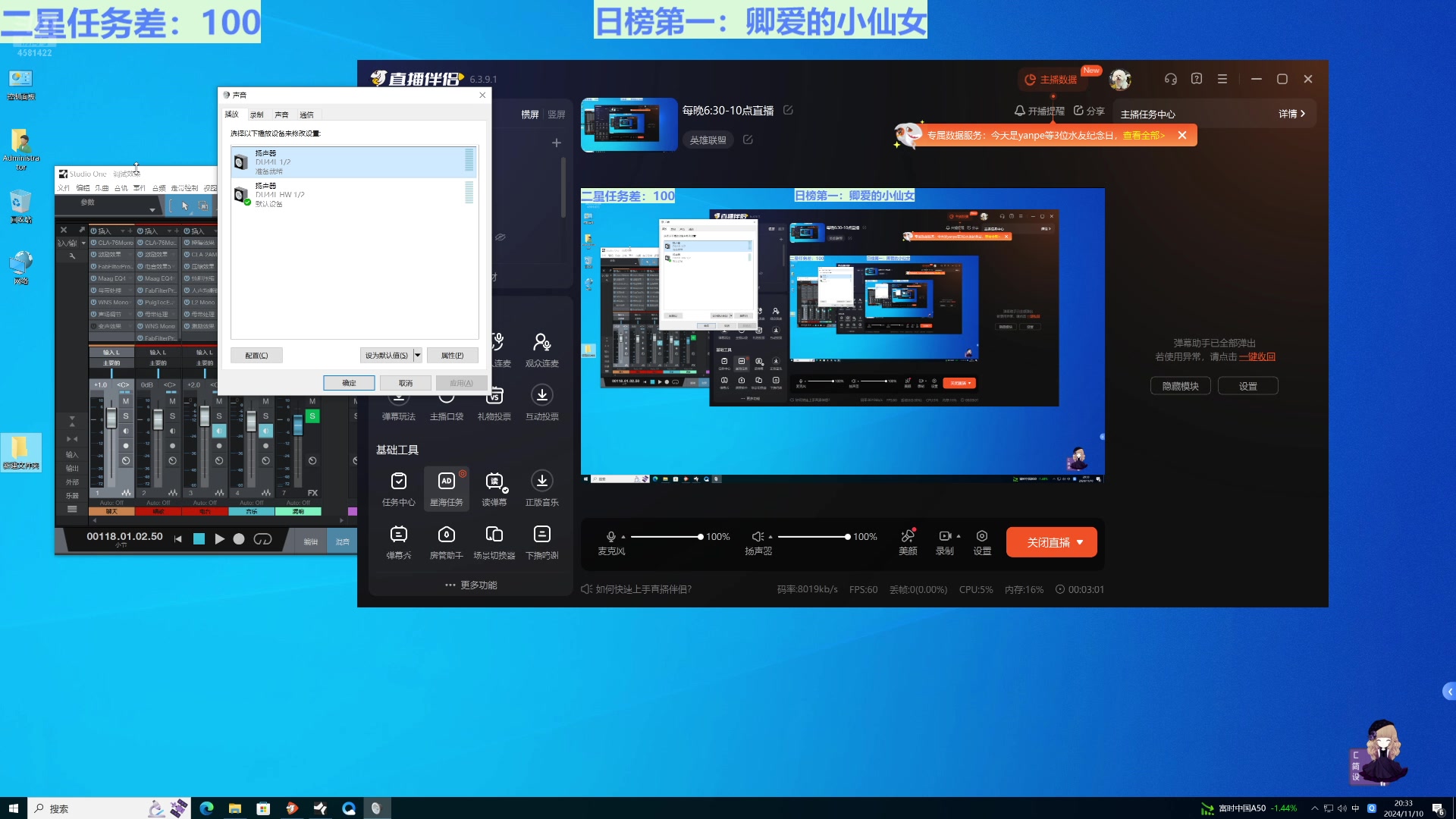Image resolution: width=1456 pixels, height=819 pixels.
Task: Expand the 录制 options arrow
Action: click(x=959, y=536)
